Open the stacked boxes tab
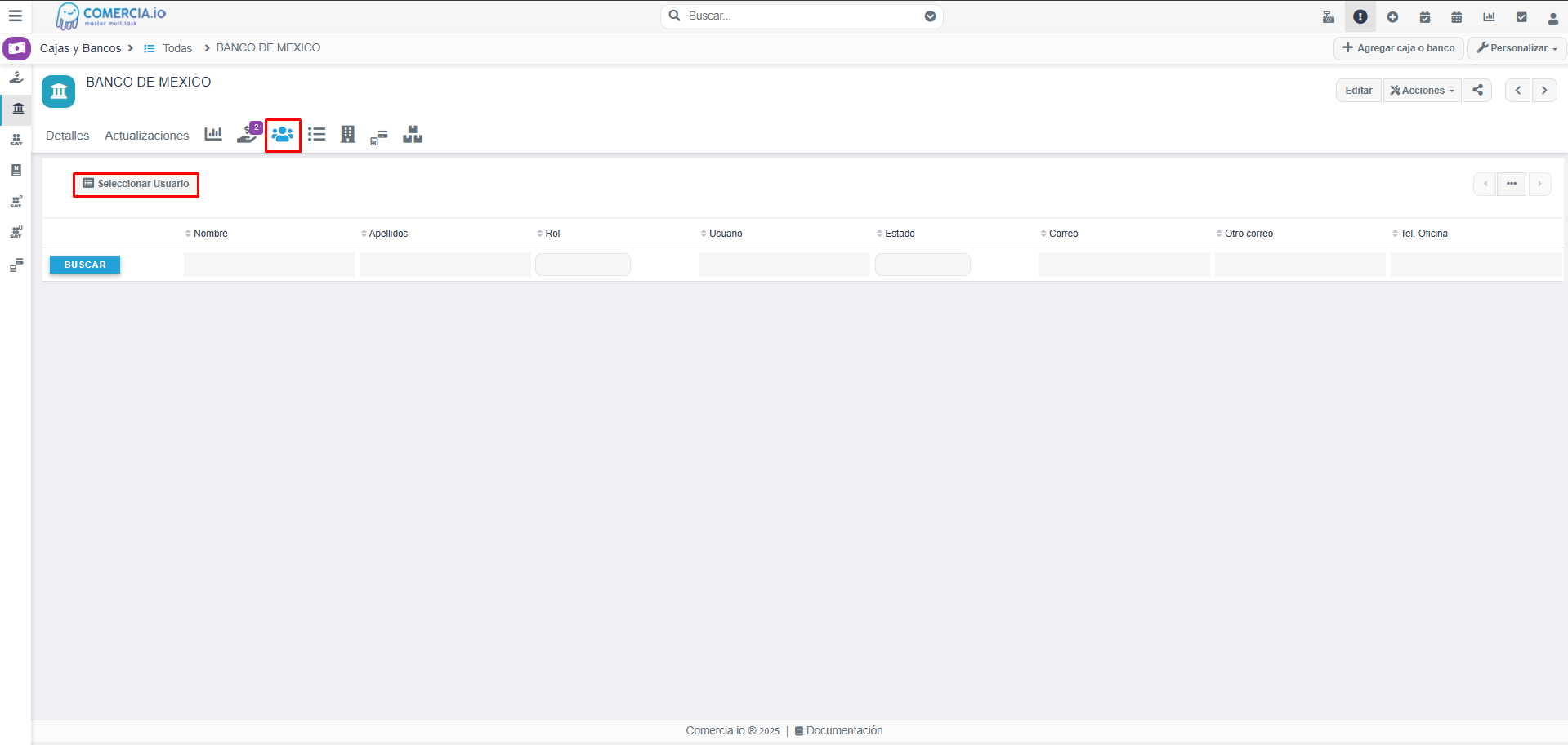Screen dimensions: 1568x745 413,134
